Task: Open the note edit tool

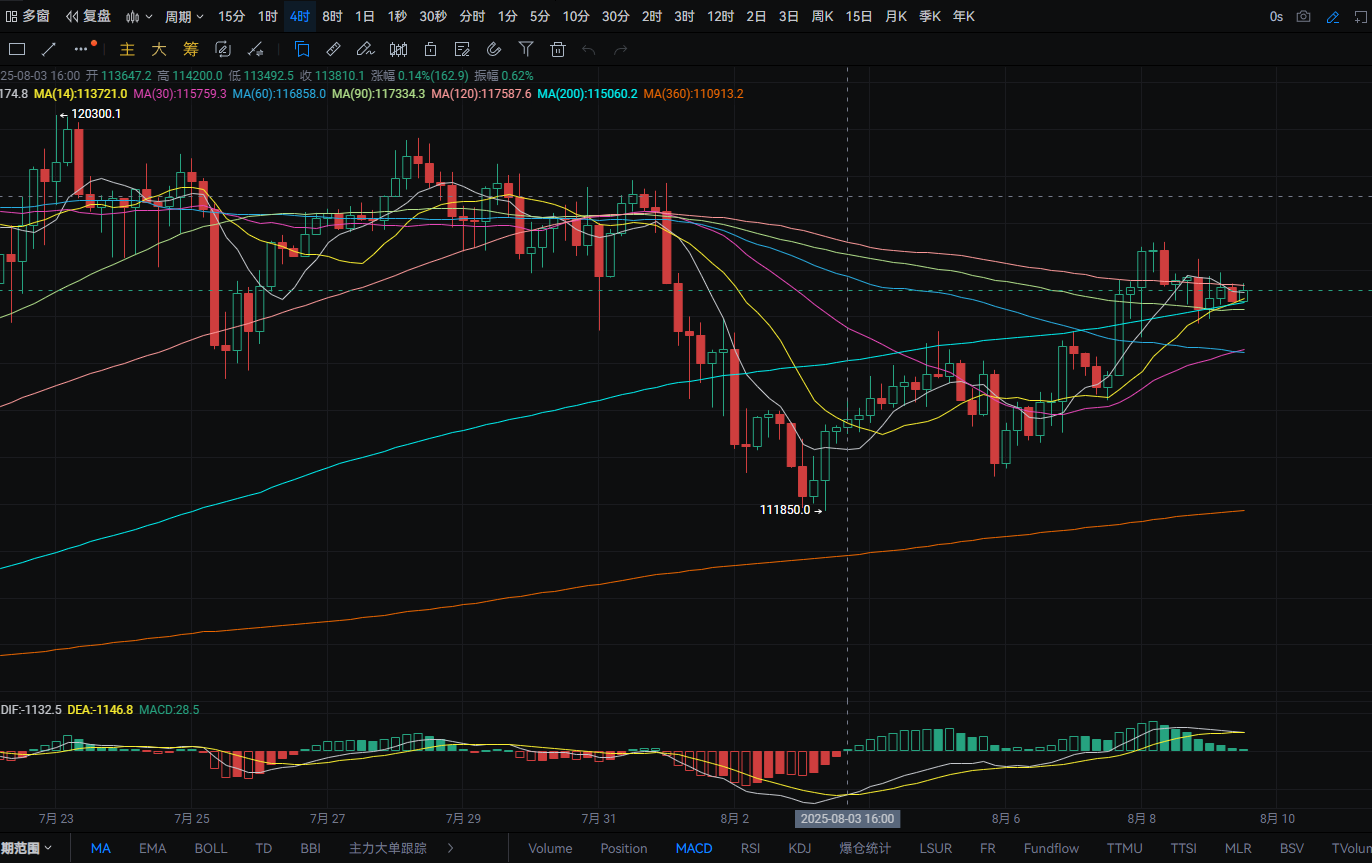Action: (x=462, y=49)
